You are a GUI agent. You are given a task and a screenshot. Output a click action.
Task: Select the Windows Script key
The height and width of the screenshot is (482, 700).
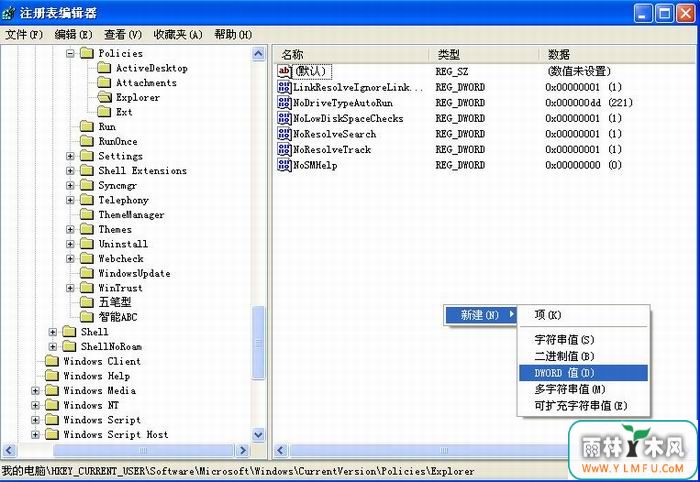[102, 420]
